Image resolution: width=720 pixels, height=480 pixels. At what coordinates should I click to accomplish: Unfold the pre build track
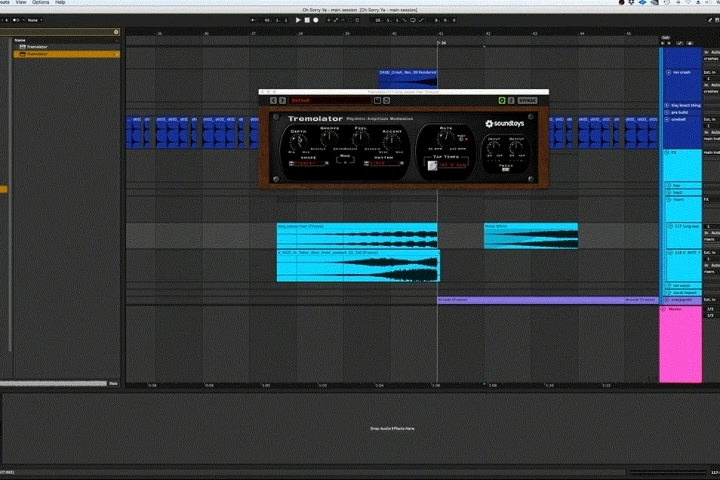[667, 113]
